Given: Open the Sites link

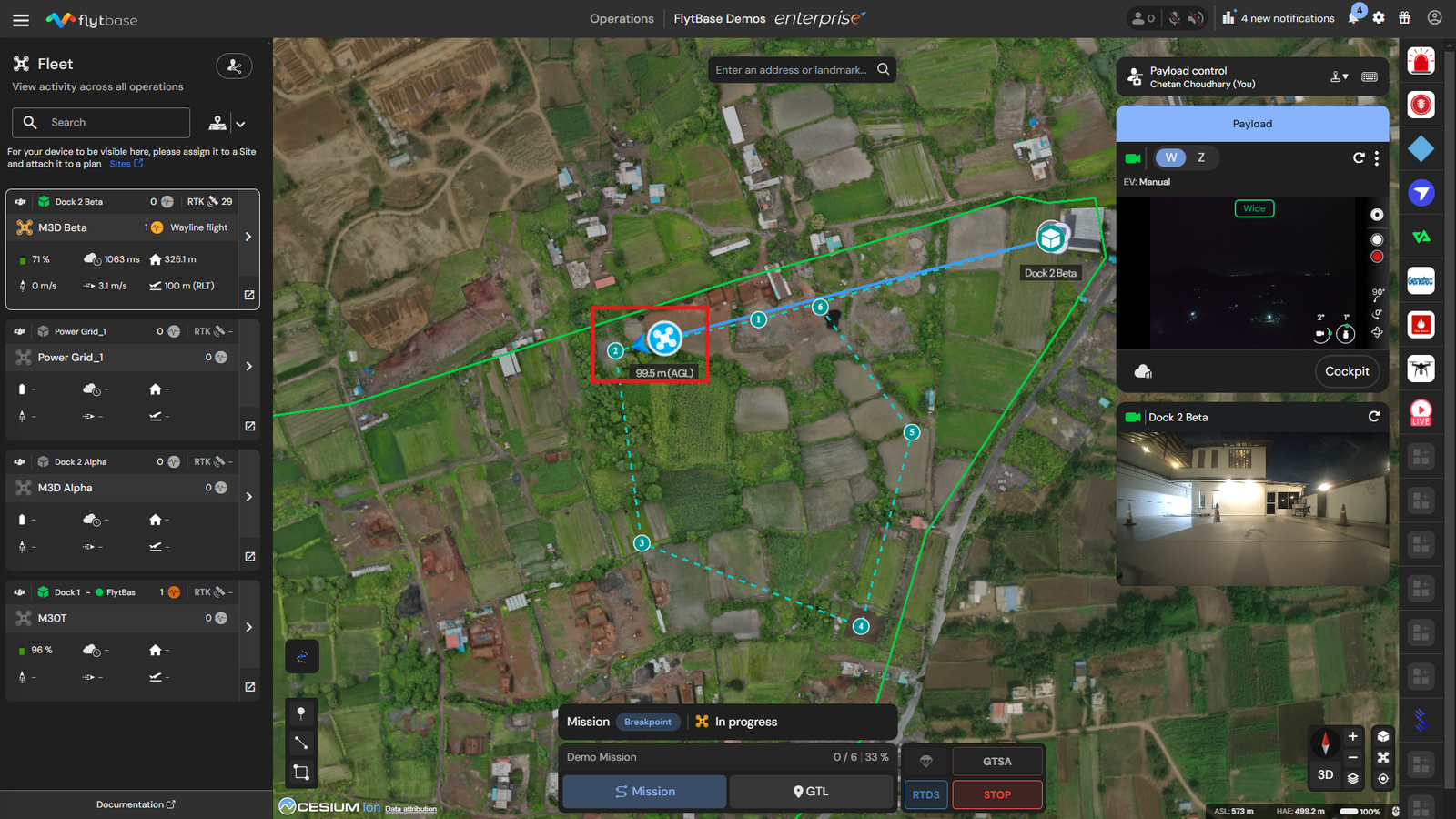Looking at the screenshot, I should (126, 164).
